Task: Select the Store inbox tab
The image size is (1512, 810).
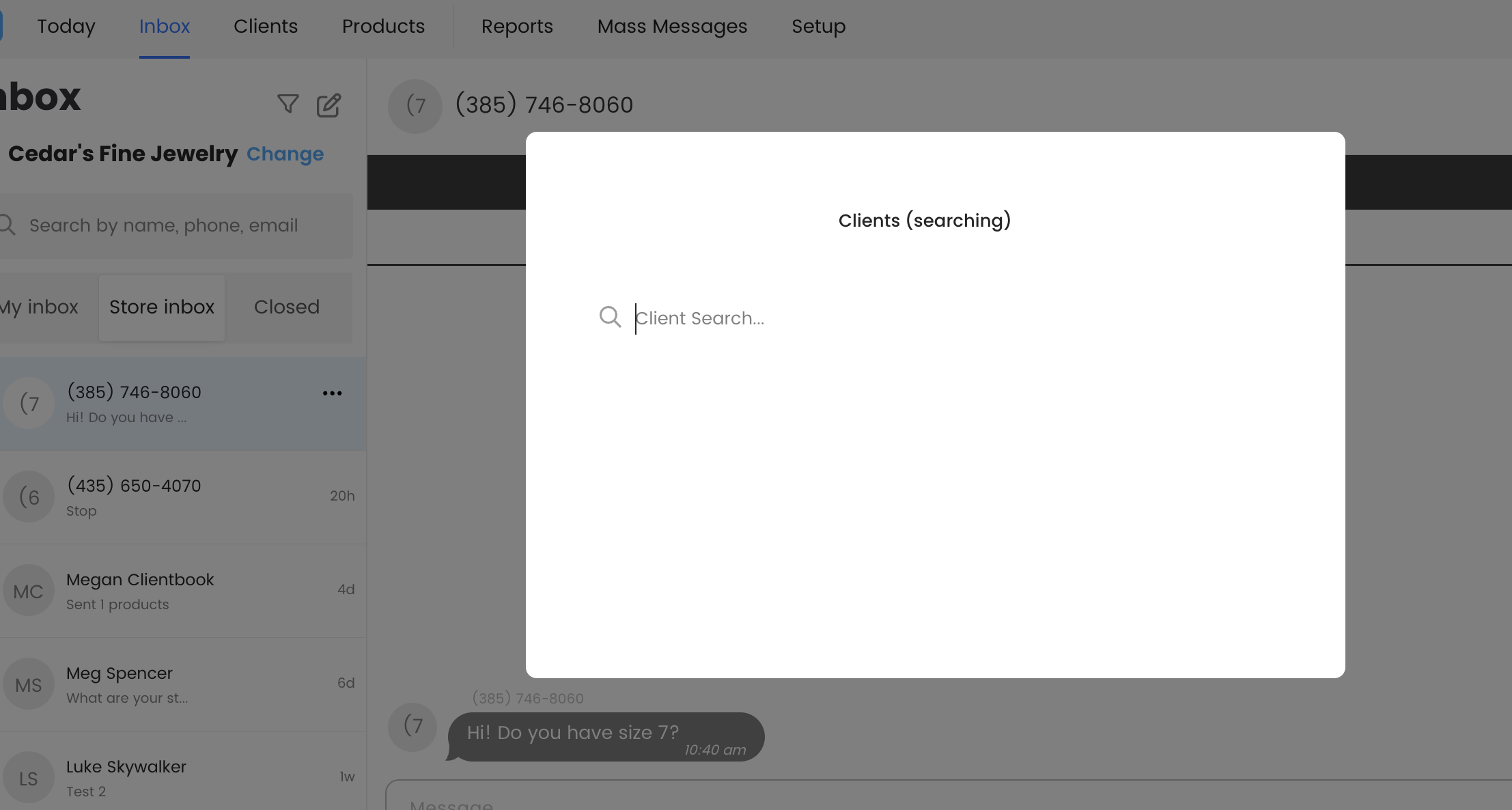Action: tap(162, 307)
